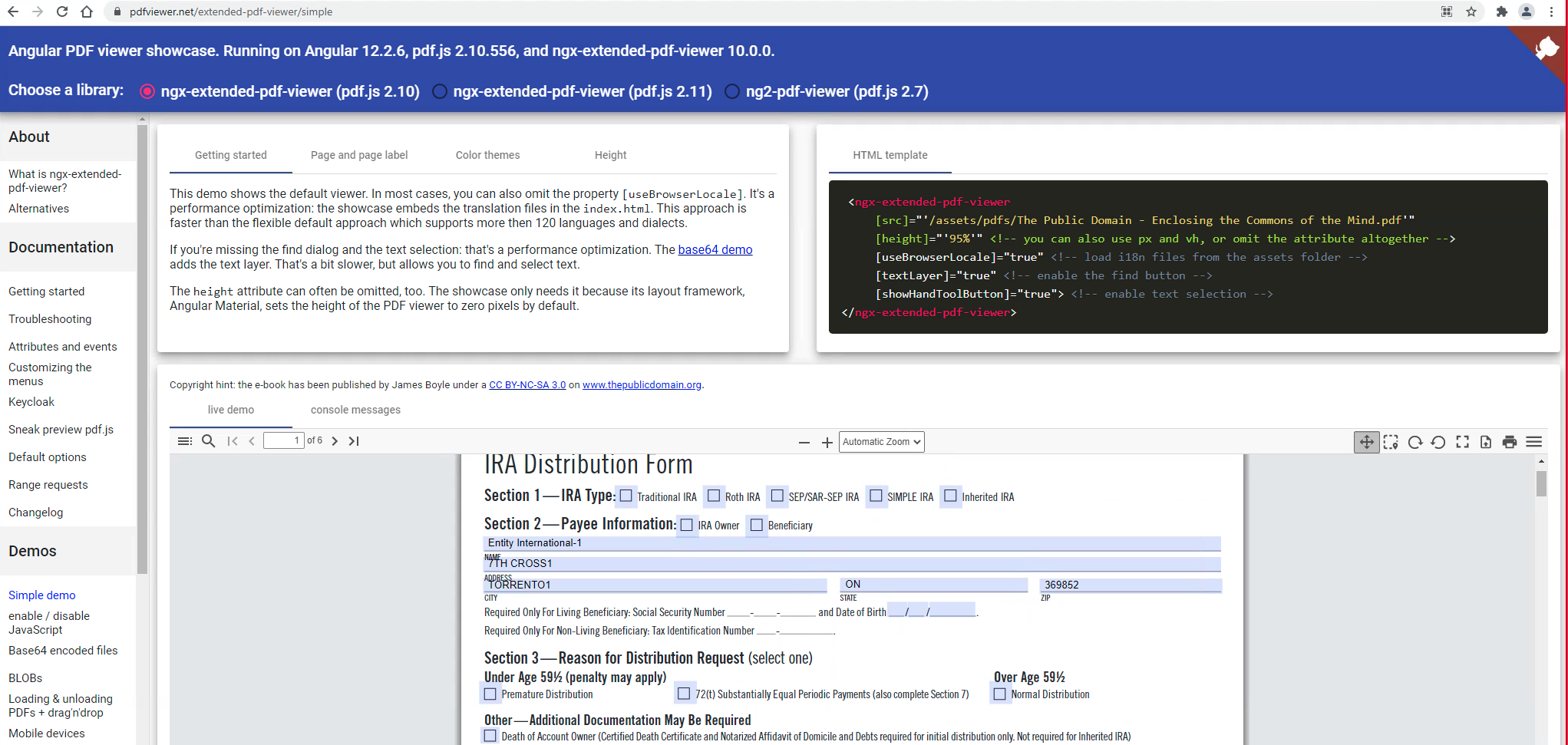
Task: Check the Premature Distribution checkbox
Action: [490, 693]
